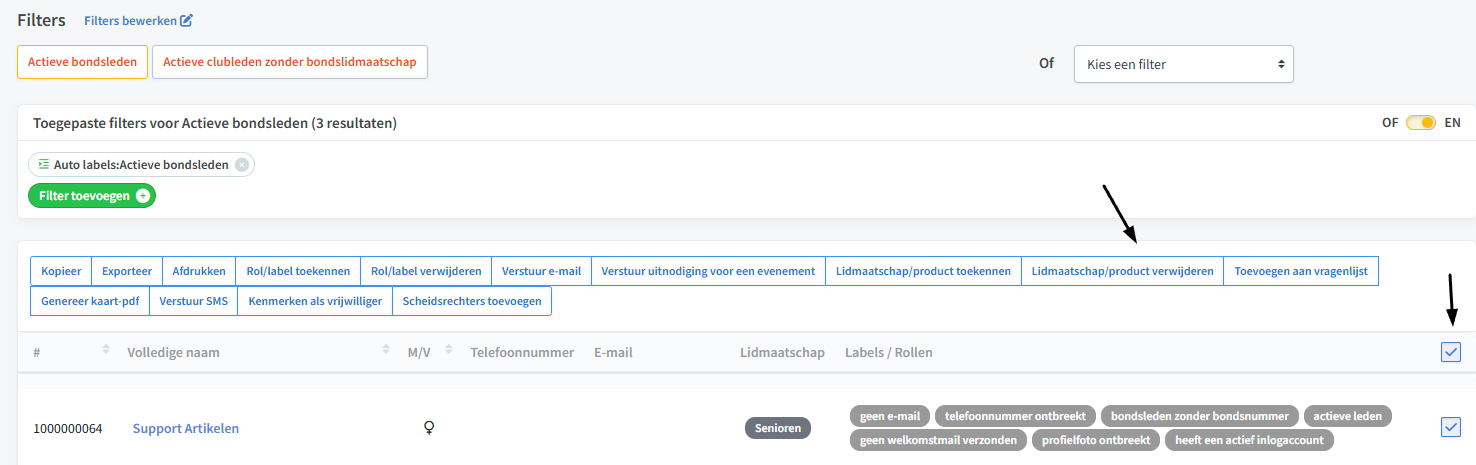The width and height of the screenshot is (1476, 465).
Task: Open the Kies een filter dropdown
Action: (x=1184, y=64)
